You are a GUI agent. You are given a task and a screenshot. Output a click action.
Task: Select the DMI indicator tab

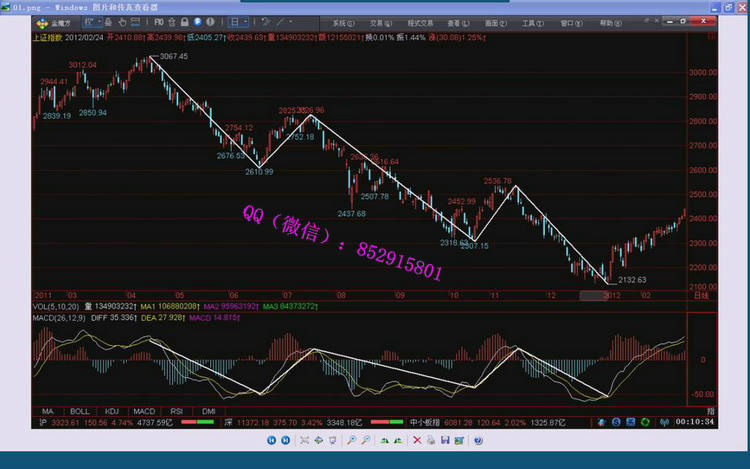click(x=209, y=411)
